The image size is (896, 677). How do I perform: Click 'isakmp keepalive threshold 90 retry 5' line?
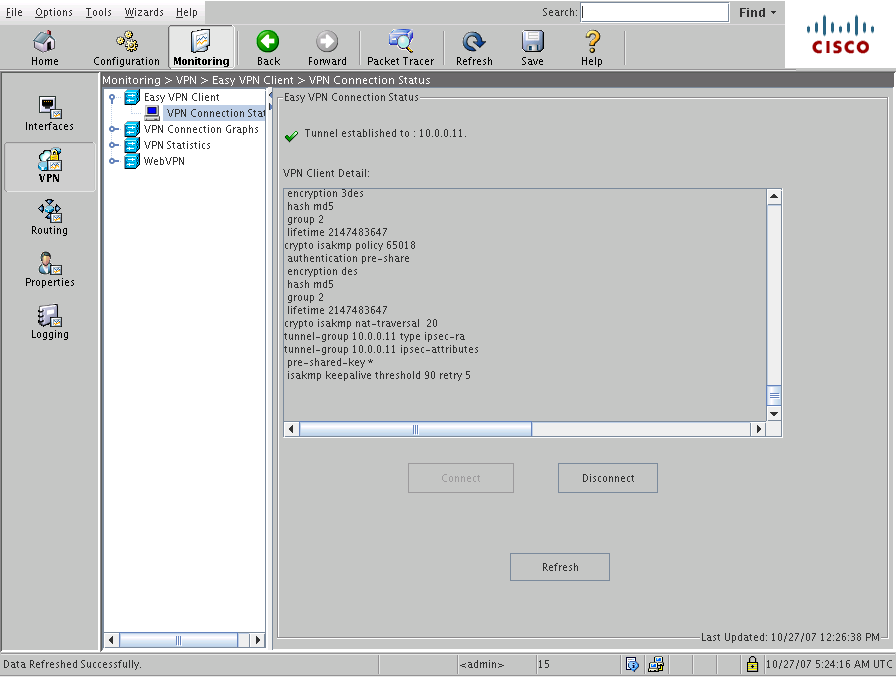point(379,375)
